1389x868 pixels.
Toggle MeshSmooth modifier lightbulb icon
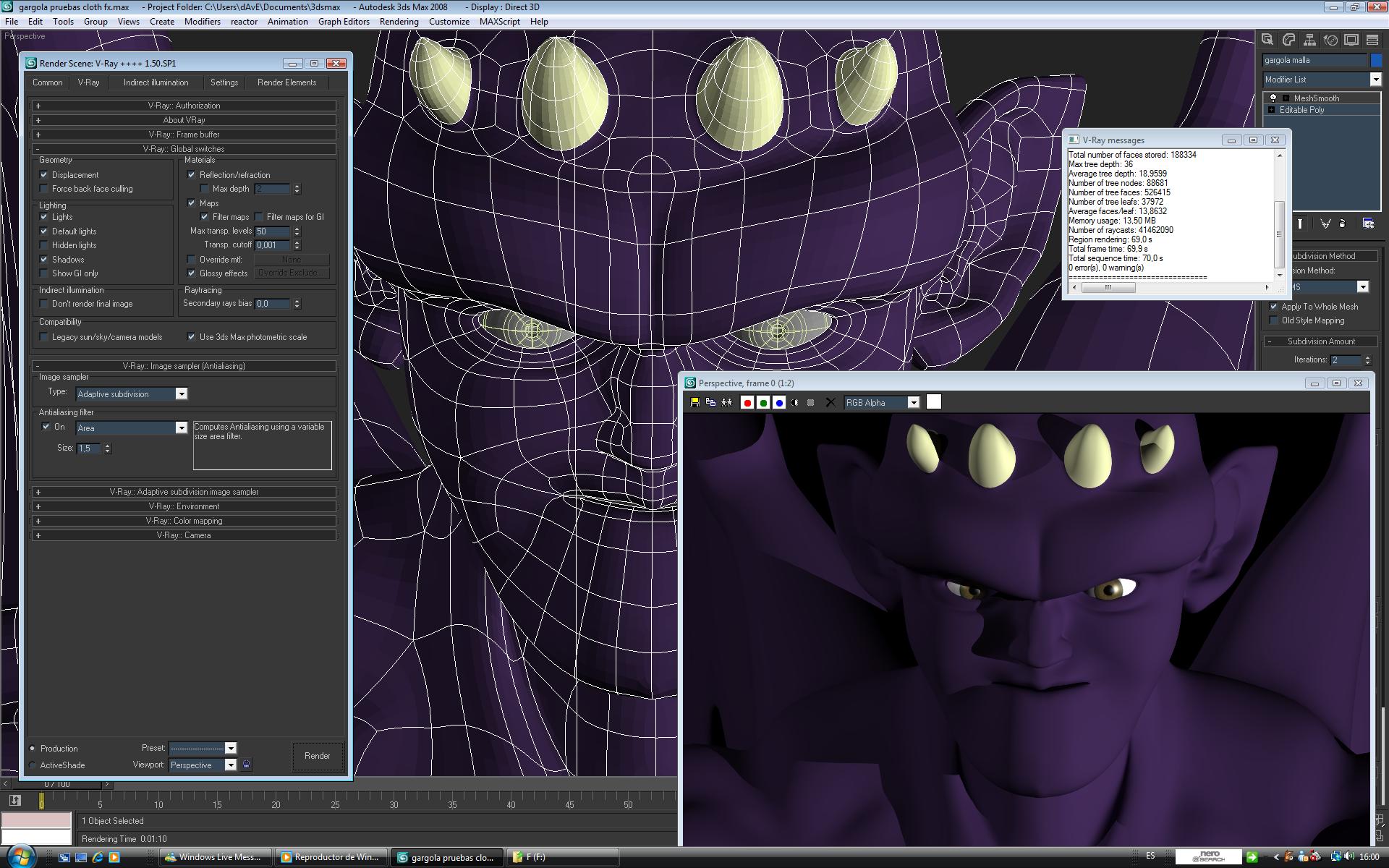coord(1273,98)
